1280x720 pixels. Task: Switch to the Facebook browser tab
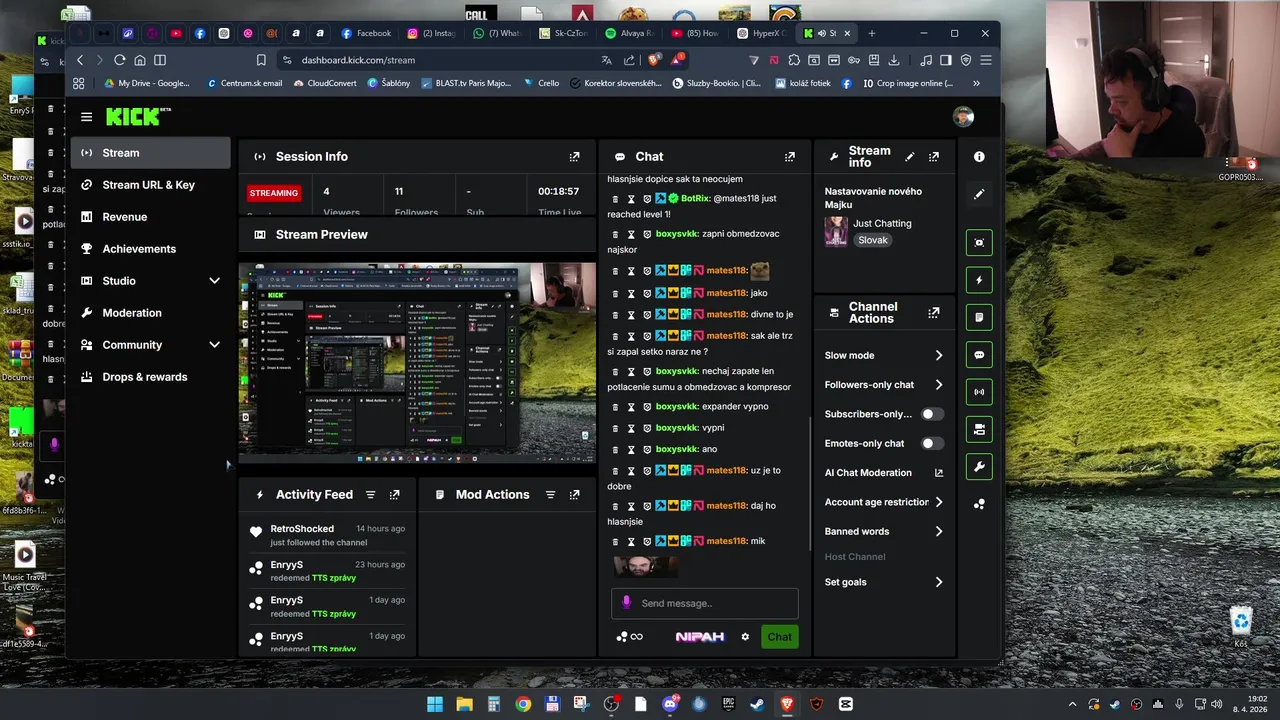[366, 33]
